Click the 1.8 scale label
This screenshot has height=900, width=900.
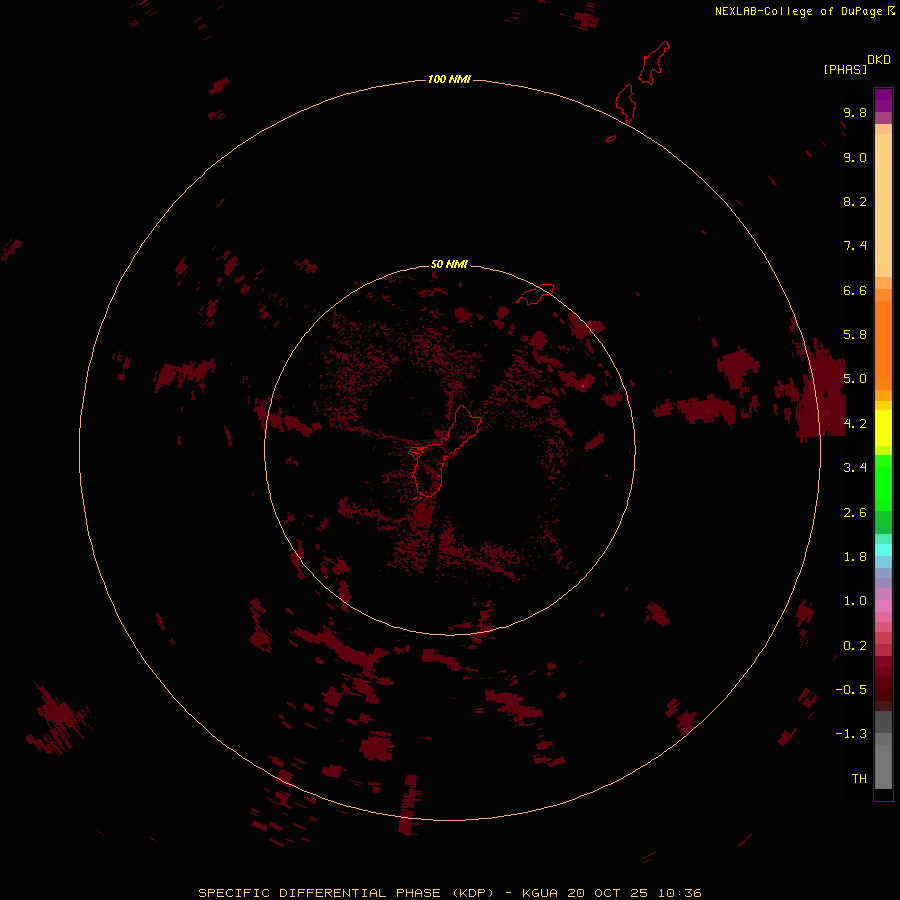coord(855,557)
